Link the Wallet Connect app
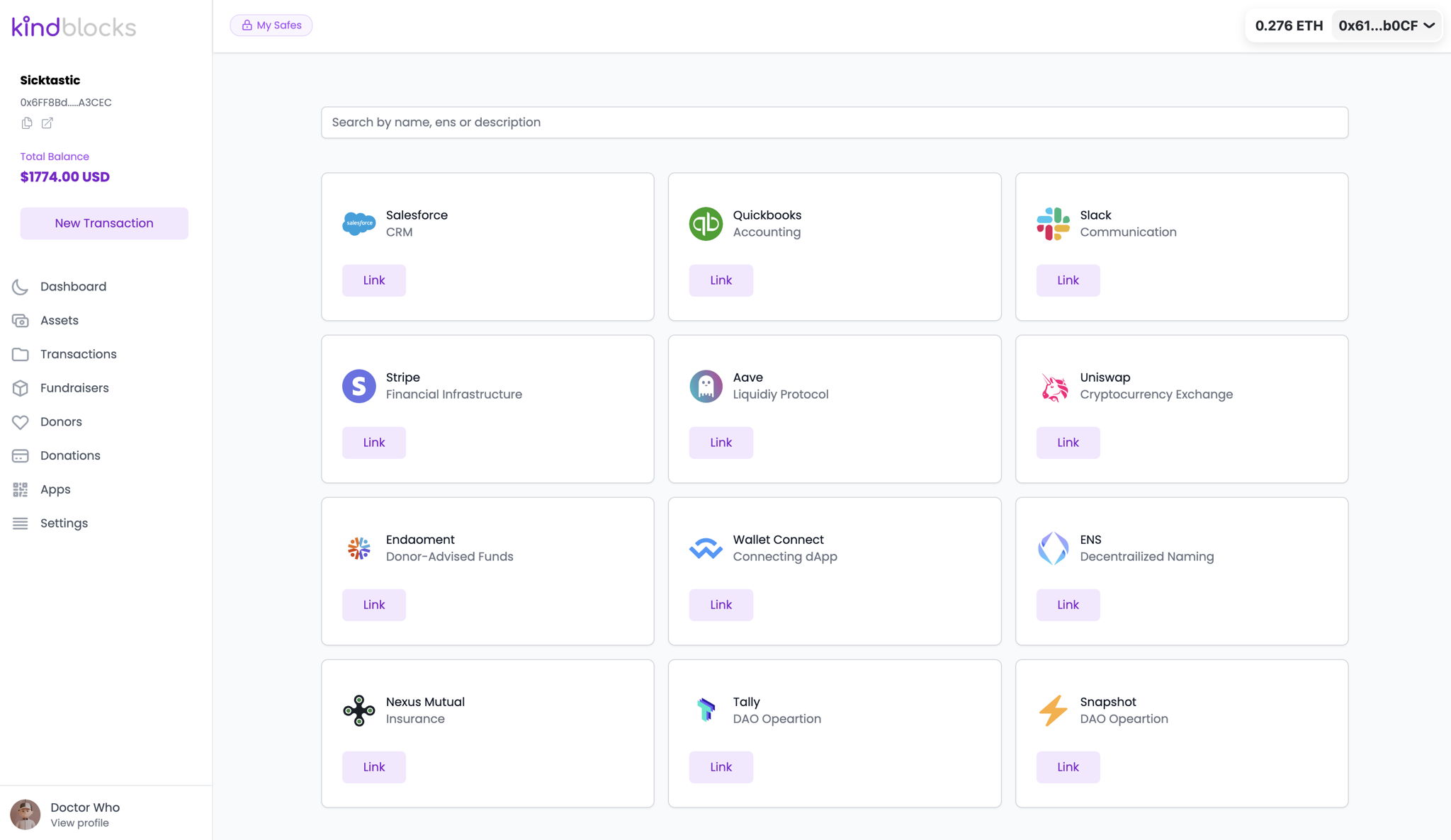The height and width of the screenshot is (840, 1451). [x=721, y=605]
